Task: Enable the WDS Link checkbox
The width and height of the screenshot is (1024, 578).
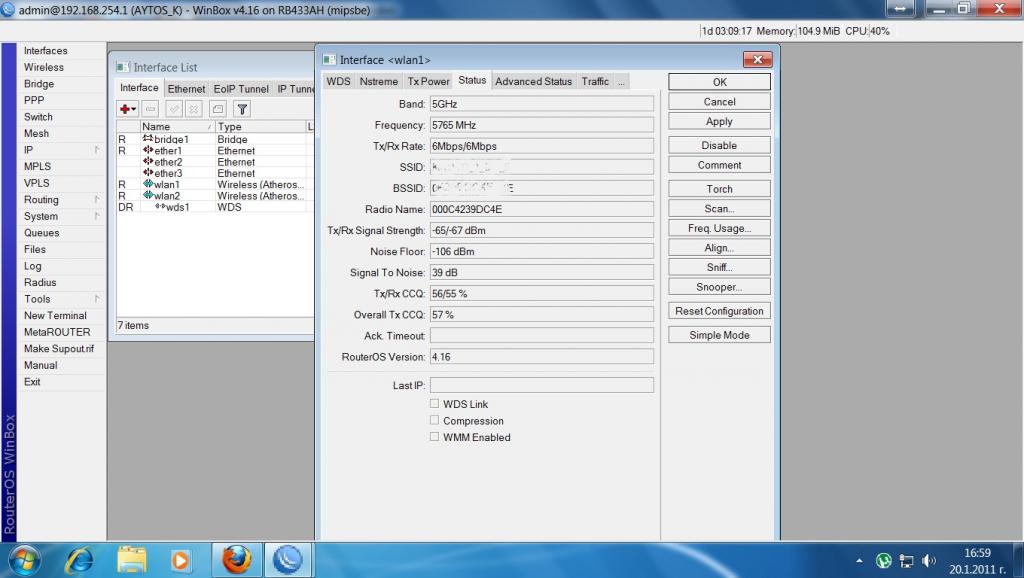Action: click(434, 404)
